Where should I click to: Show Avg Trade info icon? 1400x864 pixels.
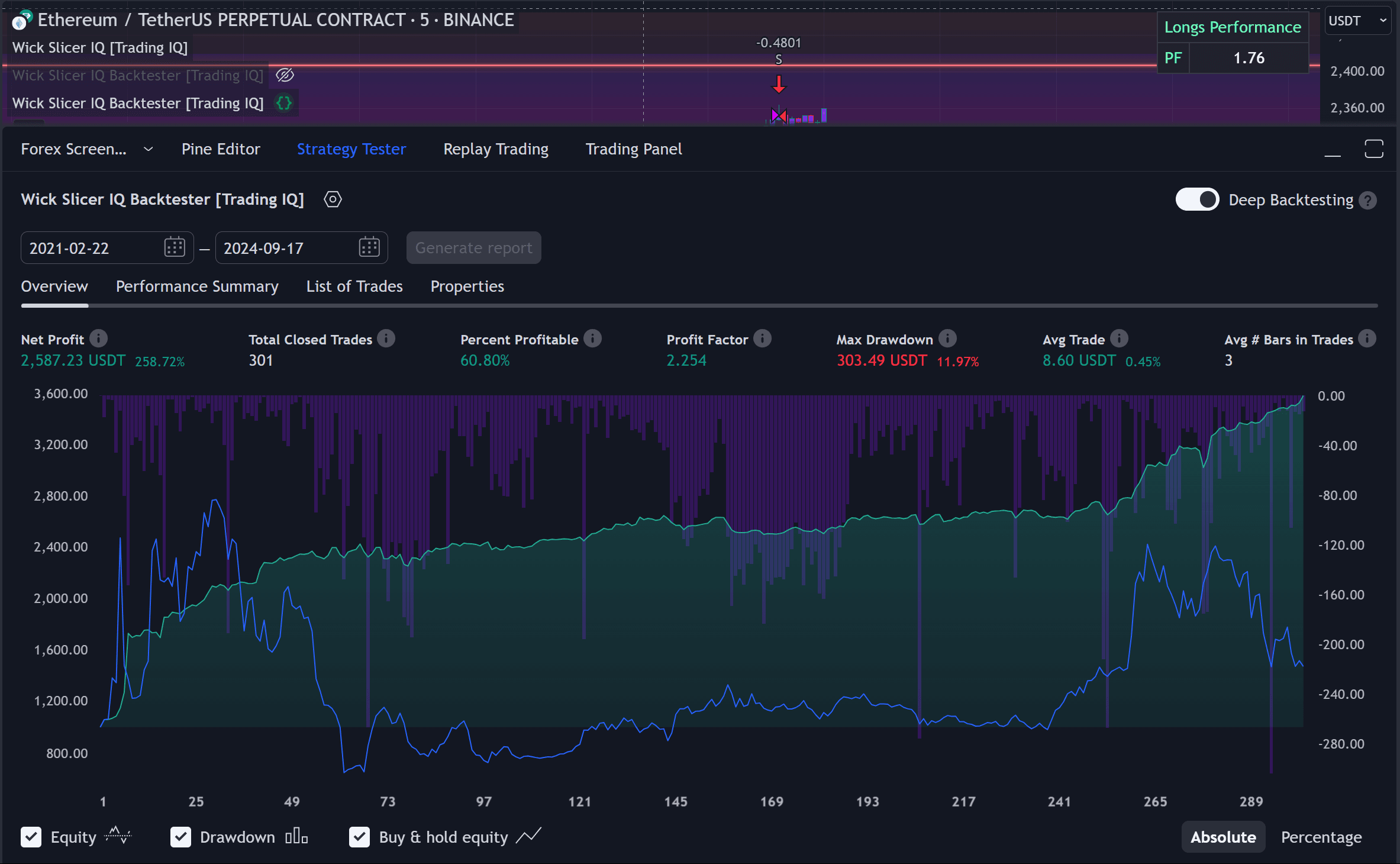pos(1119,338)
